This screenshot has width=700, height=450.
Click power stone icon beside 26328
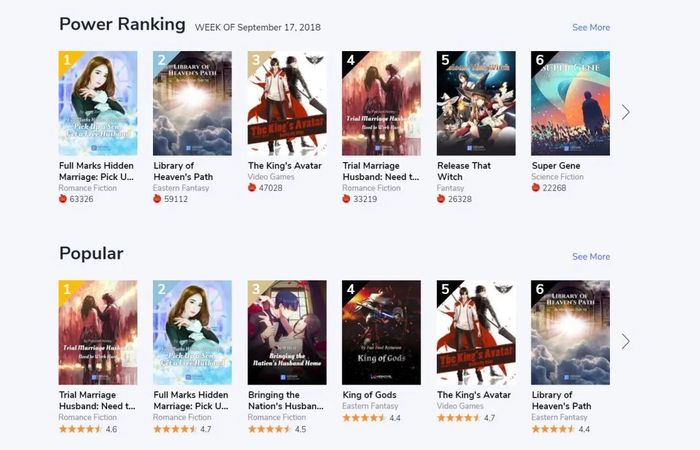point(441,199)
